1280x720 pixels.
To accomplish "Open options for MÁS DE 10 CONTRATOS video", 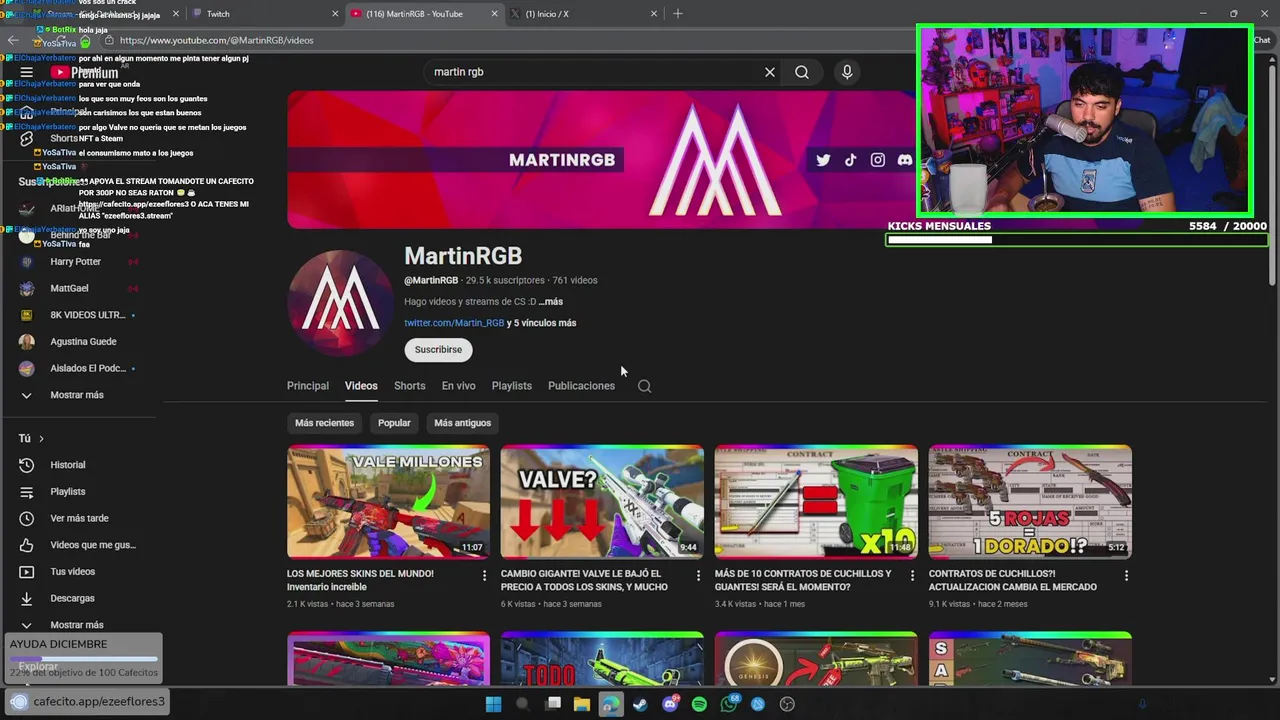I will click(912, 576).
